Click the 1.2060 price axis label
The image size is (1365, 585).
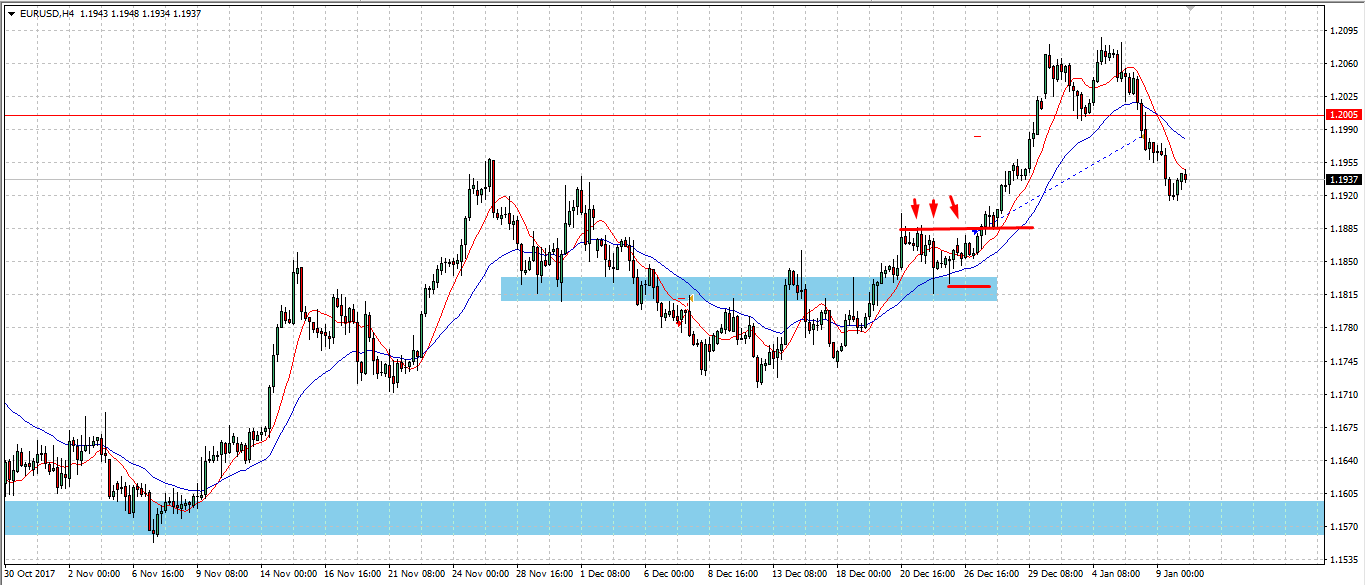1342,64
